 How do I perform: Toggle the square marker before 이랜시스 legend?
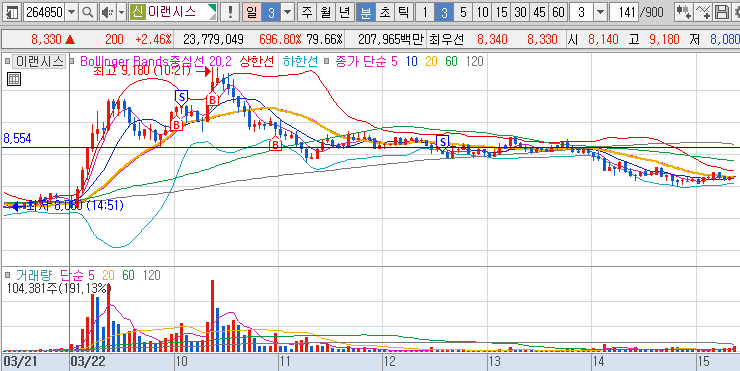7,61
